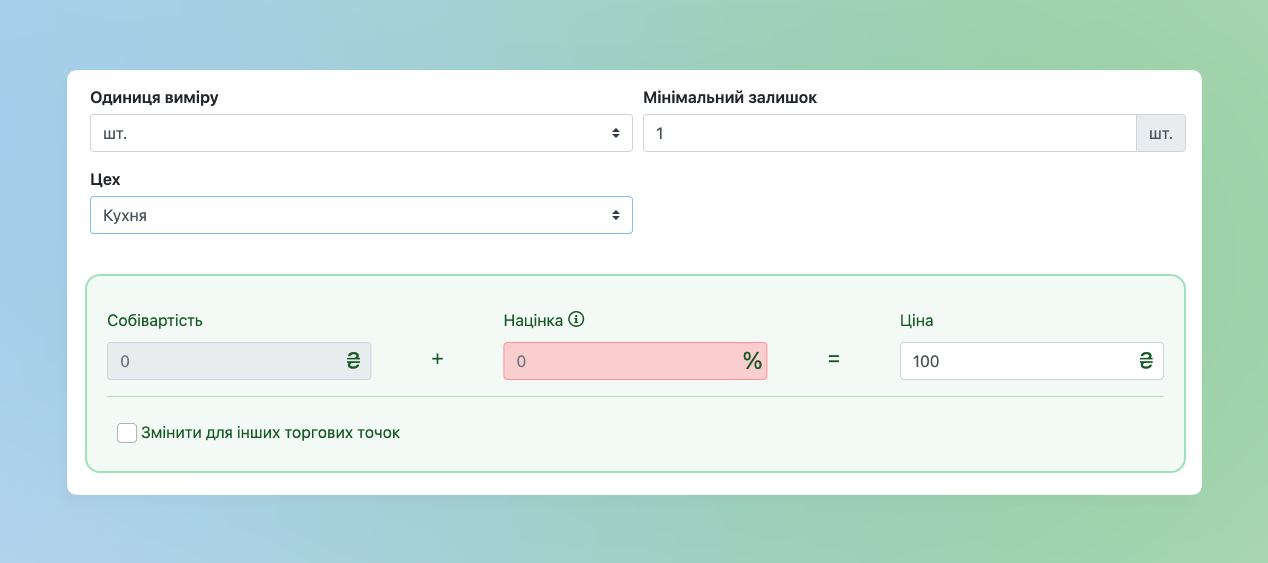Click the шт. unit suffix of Мінімальний залишок
Screen dimensions: 1268x563
[1161, 133]
